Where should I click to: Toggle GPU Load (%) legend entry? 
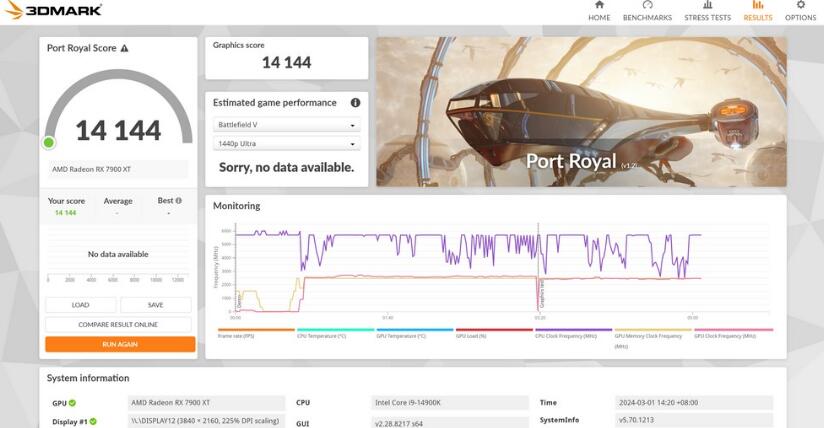494,333
